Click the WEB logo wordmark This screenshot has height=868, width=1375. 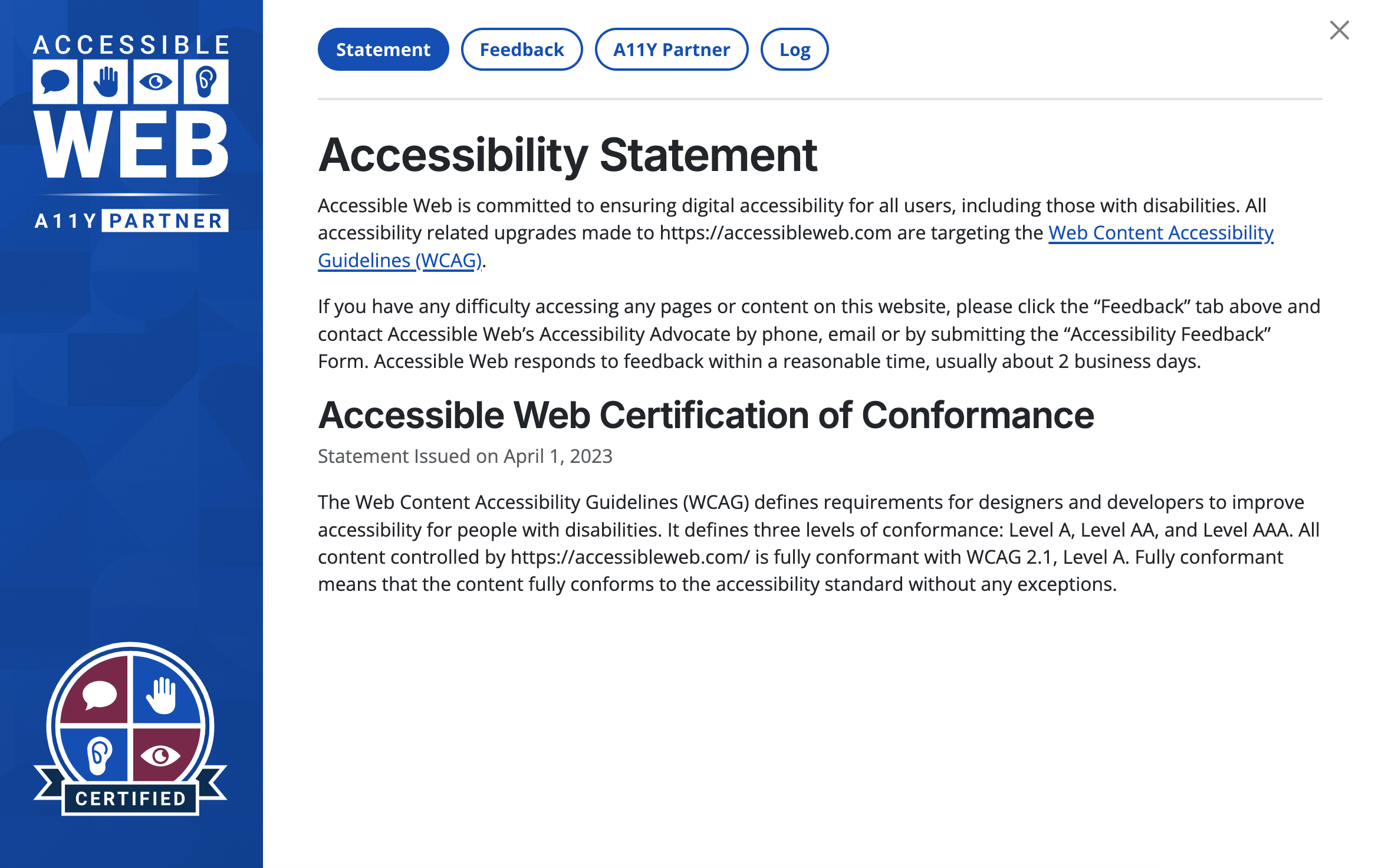point(131,145)
